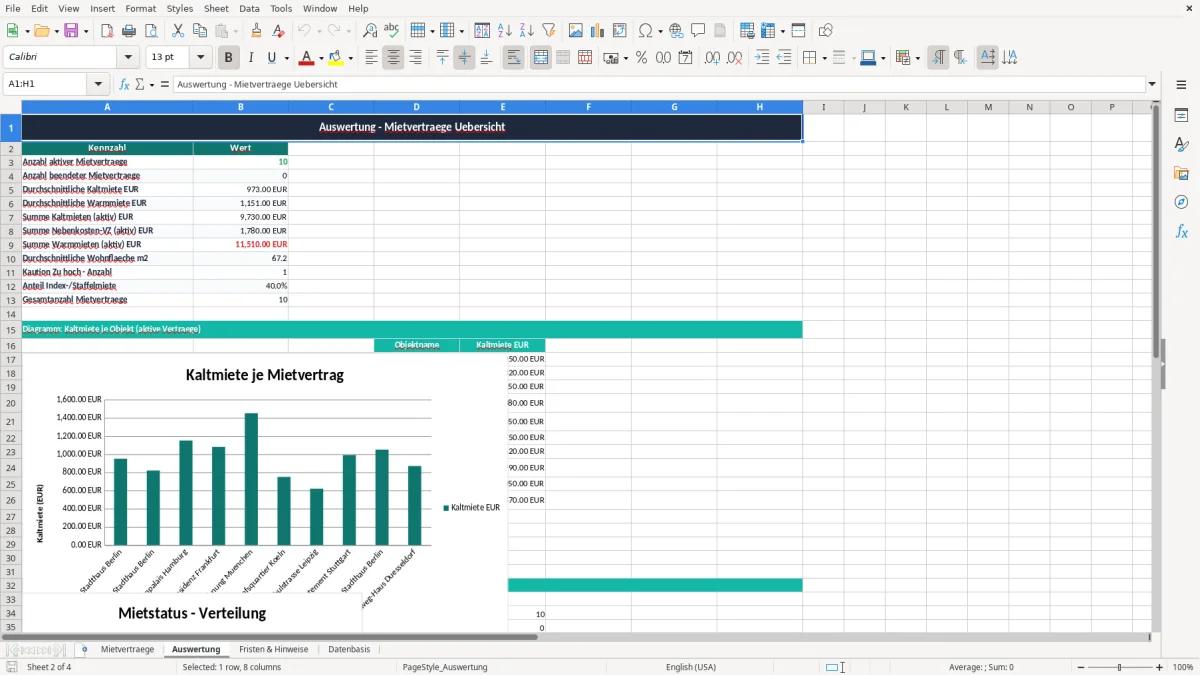The width and height of the screenshot is (1200, 675).
Task: Click the Clear Direct Formatting icon
Action: pos(278,31)
